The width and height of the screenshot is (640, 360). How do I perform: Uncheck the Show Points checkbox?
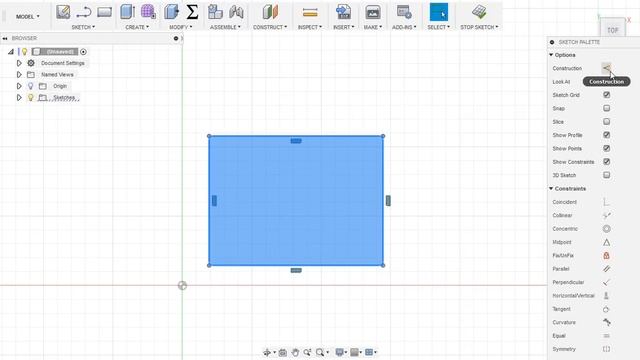coord(607,148)
